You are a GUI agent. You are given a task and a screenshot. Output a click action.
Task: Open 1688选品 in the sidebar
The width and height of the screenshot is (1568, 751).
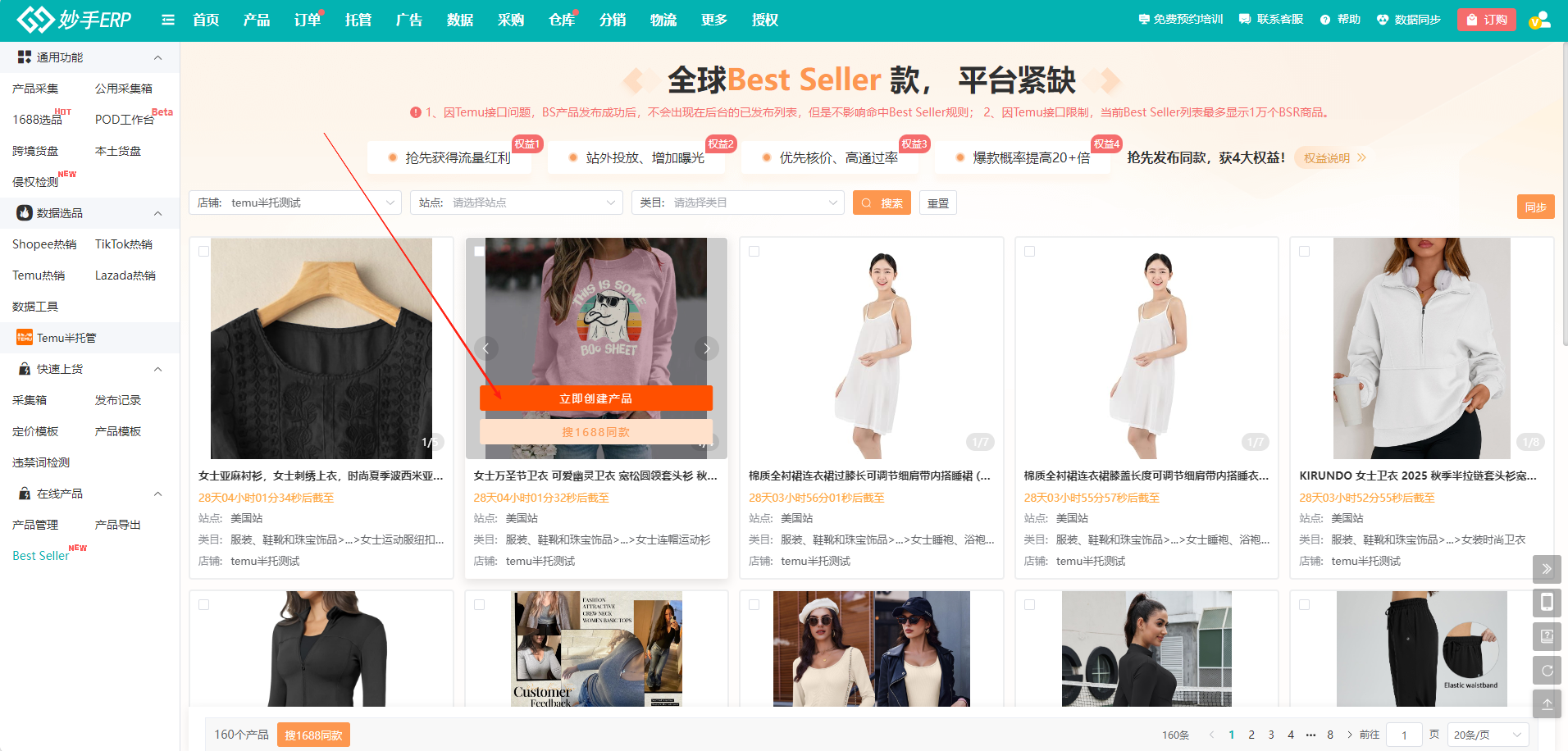(37, 120)
